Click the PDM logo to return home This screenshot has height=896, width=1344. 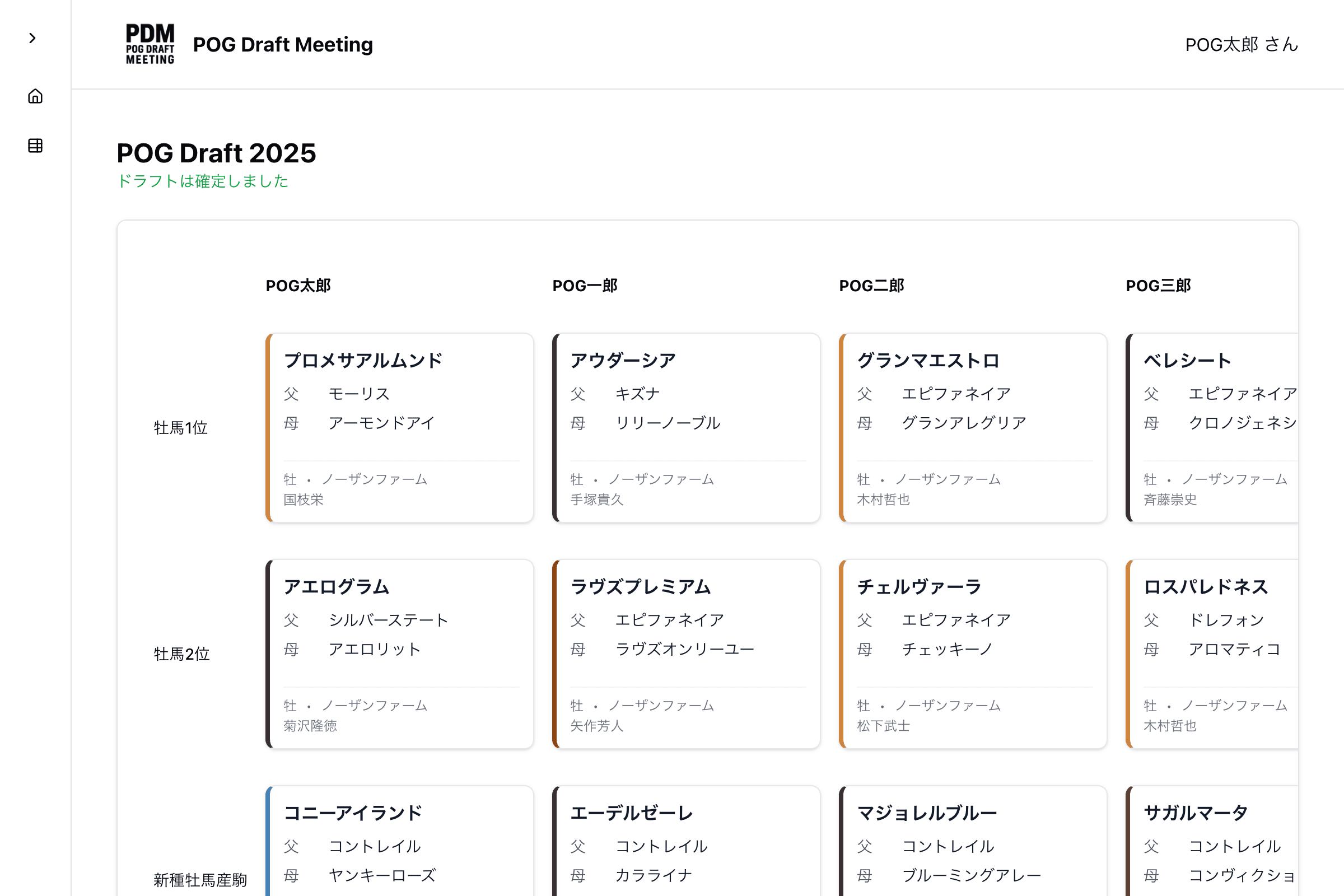coord(150,44)
